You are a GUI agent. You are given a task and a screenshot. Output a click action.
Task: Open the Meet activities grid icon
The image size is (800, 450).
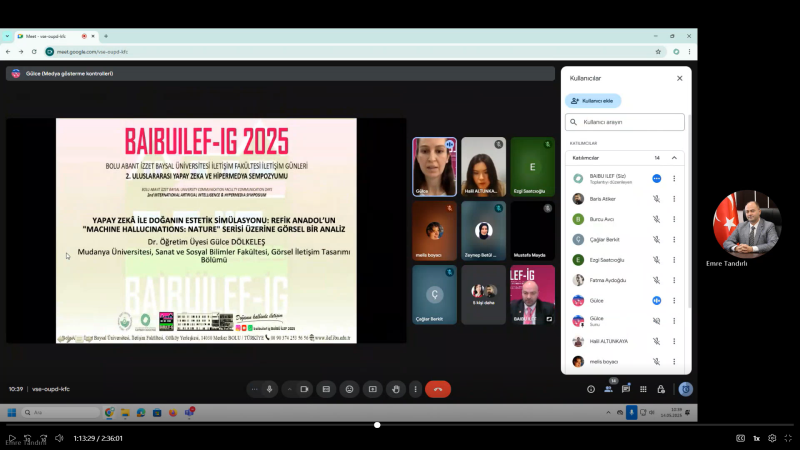(643, 389)
